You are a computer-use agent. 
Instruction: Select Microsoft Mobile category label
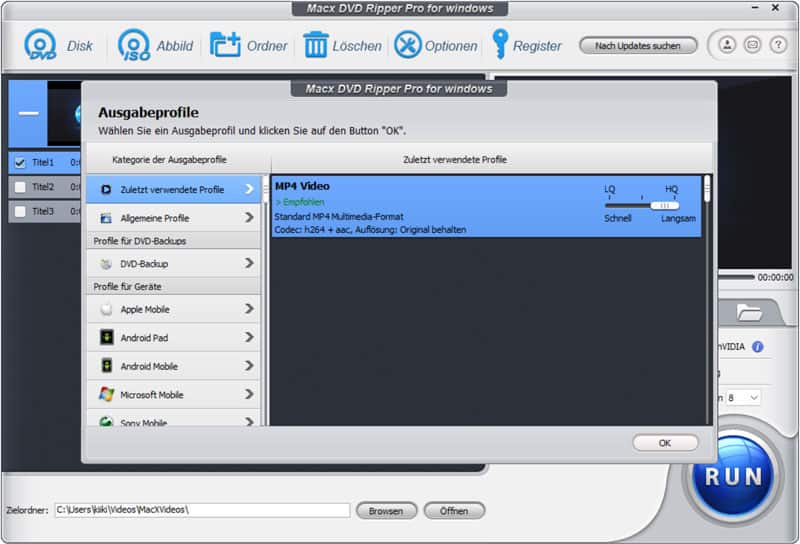pyautogui.click(x=152, y=394)
